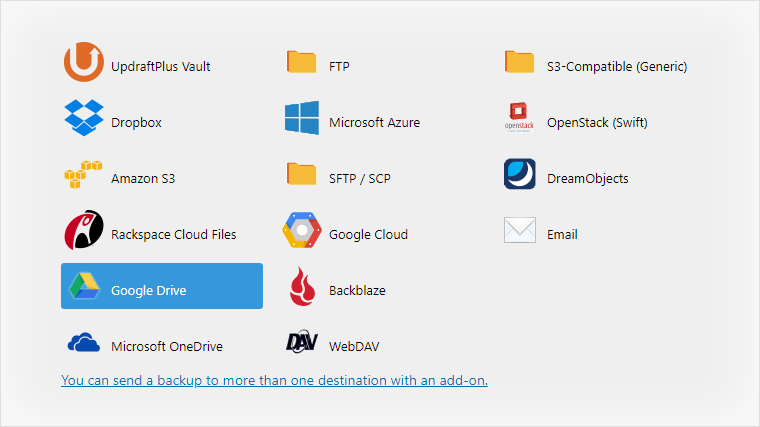760x427 pixels.
Task: Click the Google Cloud hexagon icon
Action: click(x=302, y=230)
